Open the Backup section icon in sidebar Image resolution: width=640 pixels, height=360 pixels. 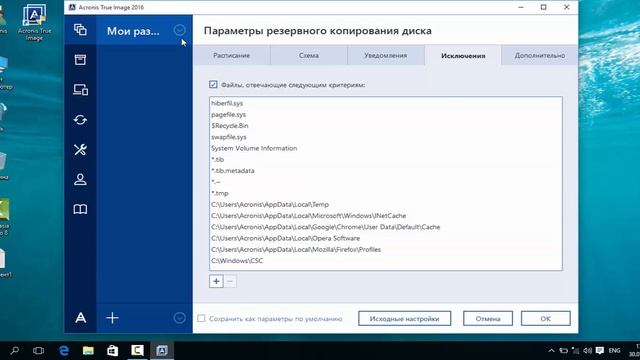[x=80, y=30]
